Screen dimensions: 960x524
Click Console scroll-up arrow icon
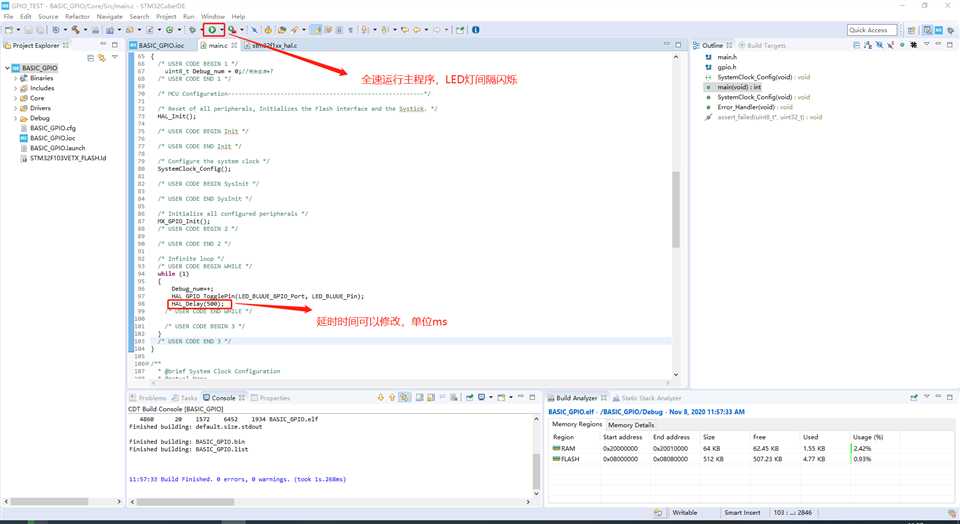pyautogui.click(x=392, y=398)
